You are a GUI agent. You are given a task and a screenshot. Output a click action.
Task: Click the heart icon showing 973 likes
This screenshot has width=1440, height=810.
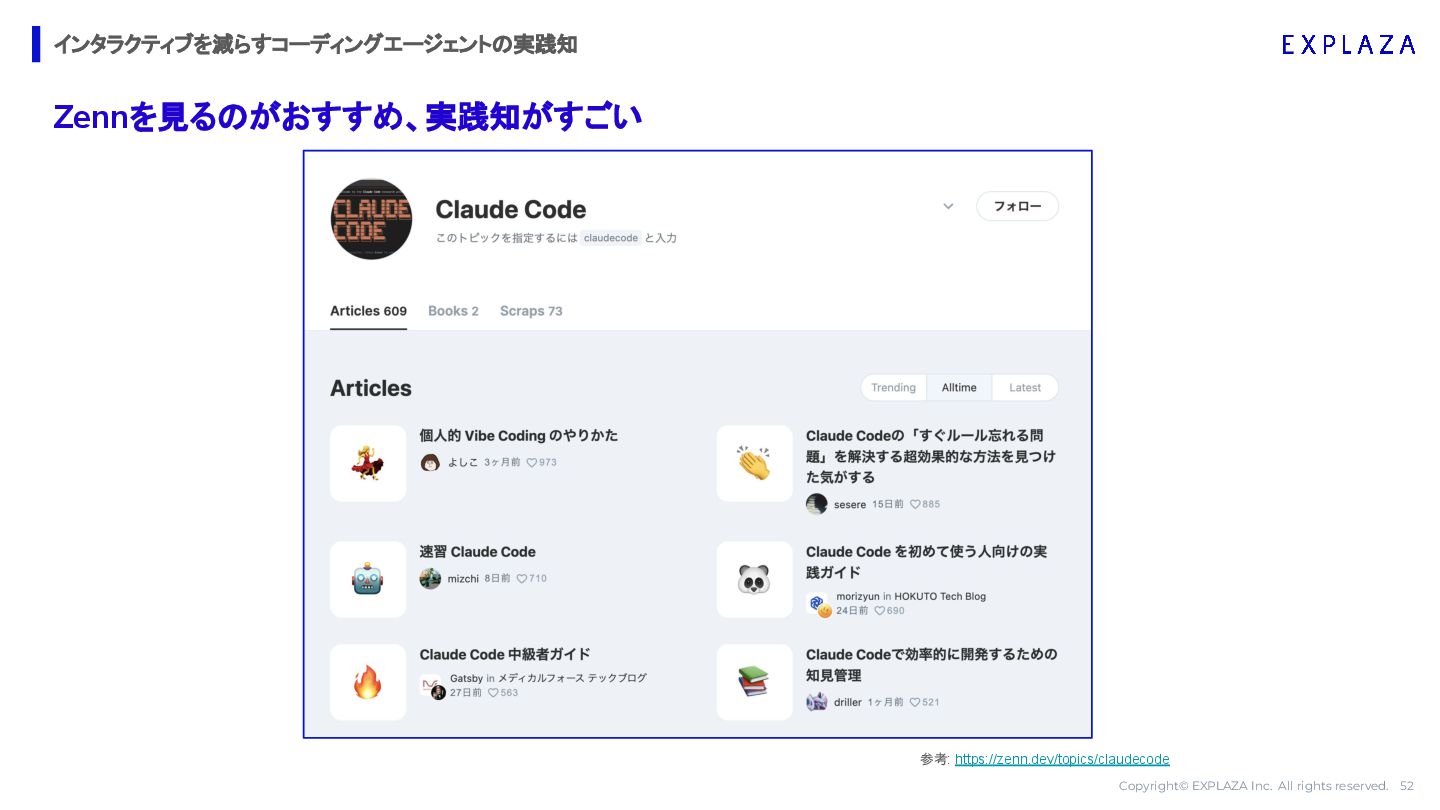(532, 463)
